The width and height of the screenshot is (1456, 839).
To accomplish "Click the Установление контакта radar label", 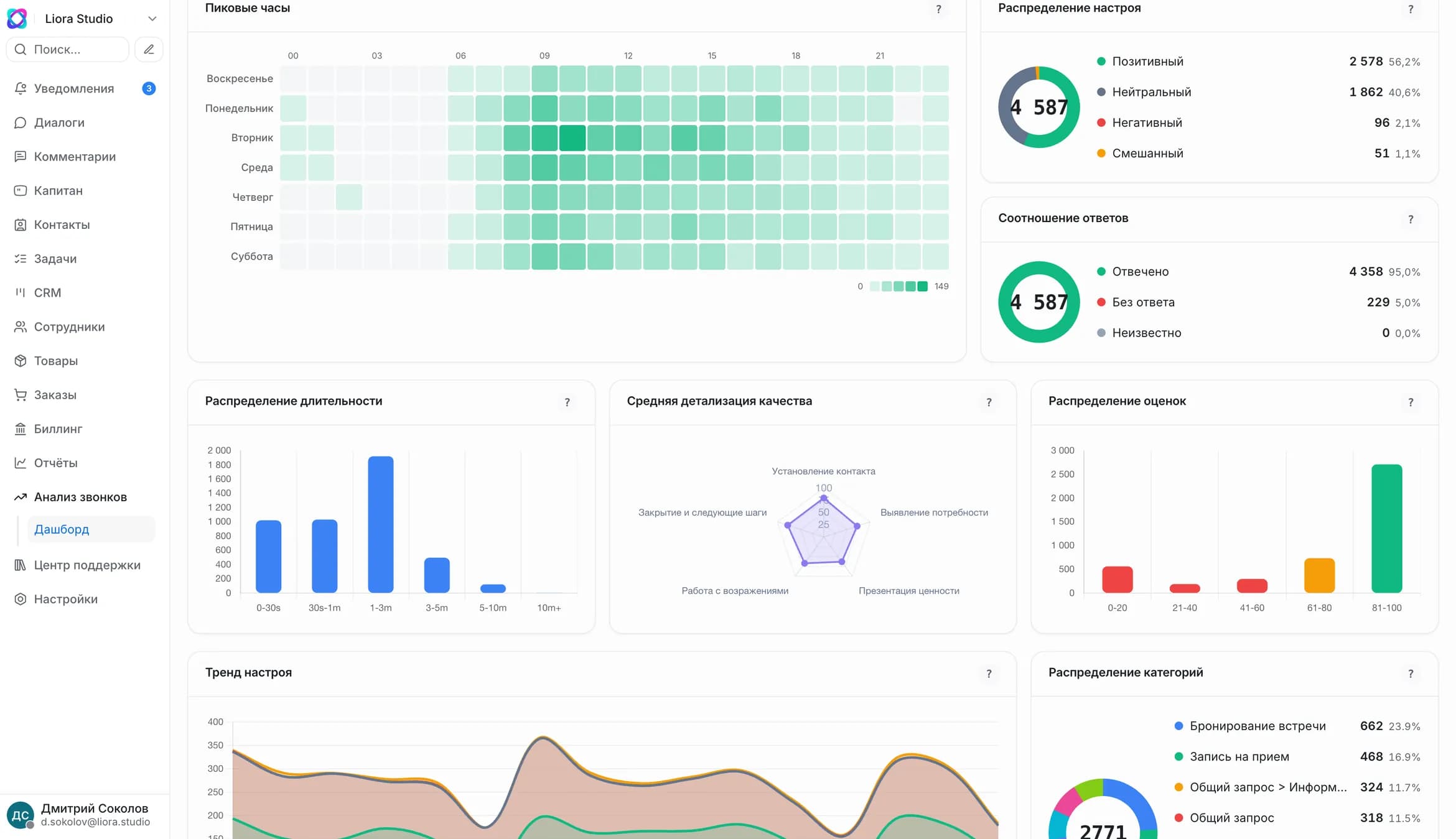I will [x=823, y=471].
